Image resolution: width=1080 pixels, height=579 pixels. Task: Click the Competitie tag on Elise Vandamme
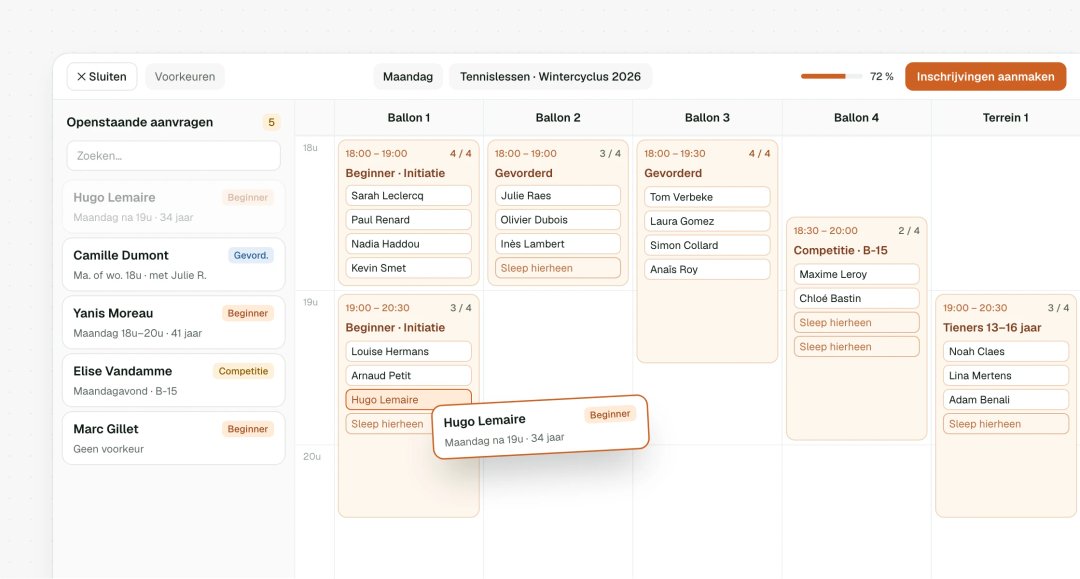(243, 371)
